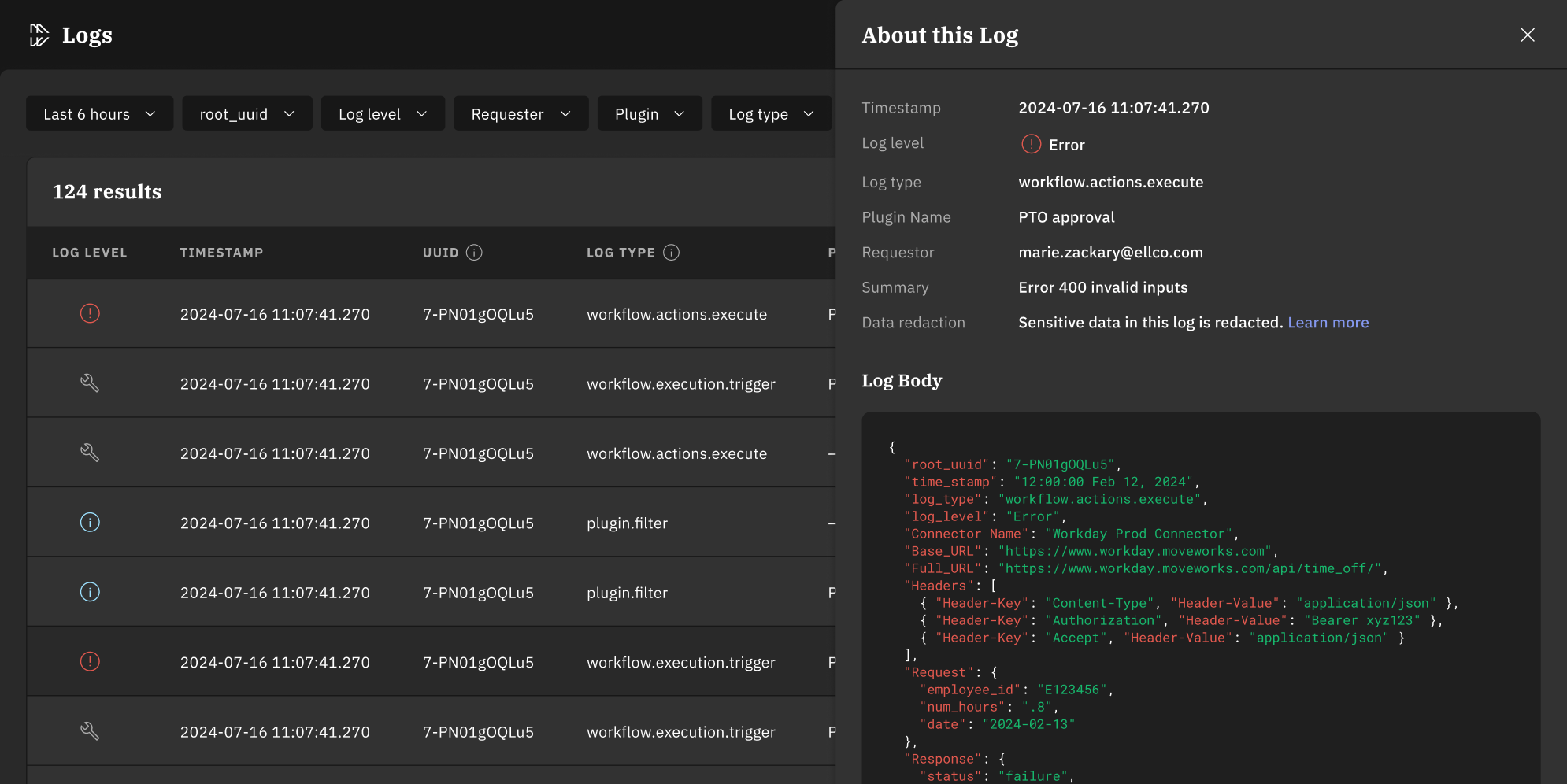Expand the Log type filter dropdown
Screen dimensions: 1567x784
(x=771, y=114)
